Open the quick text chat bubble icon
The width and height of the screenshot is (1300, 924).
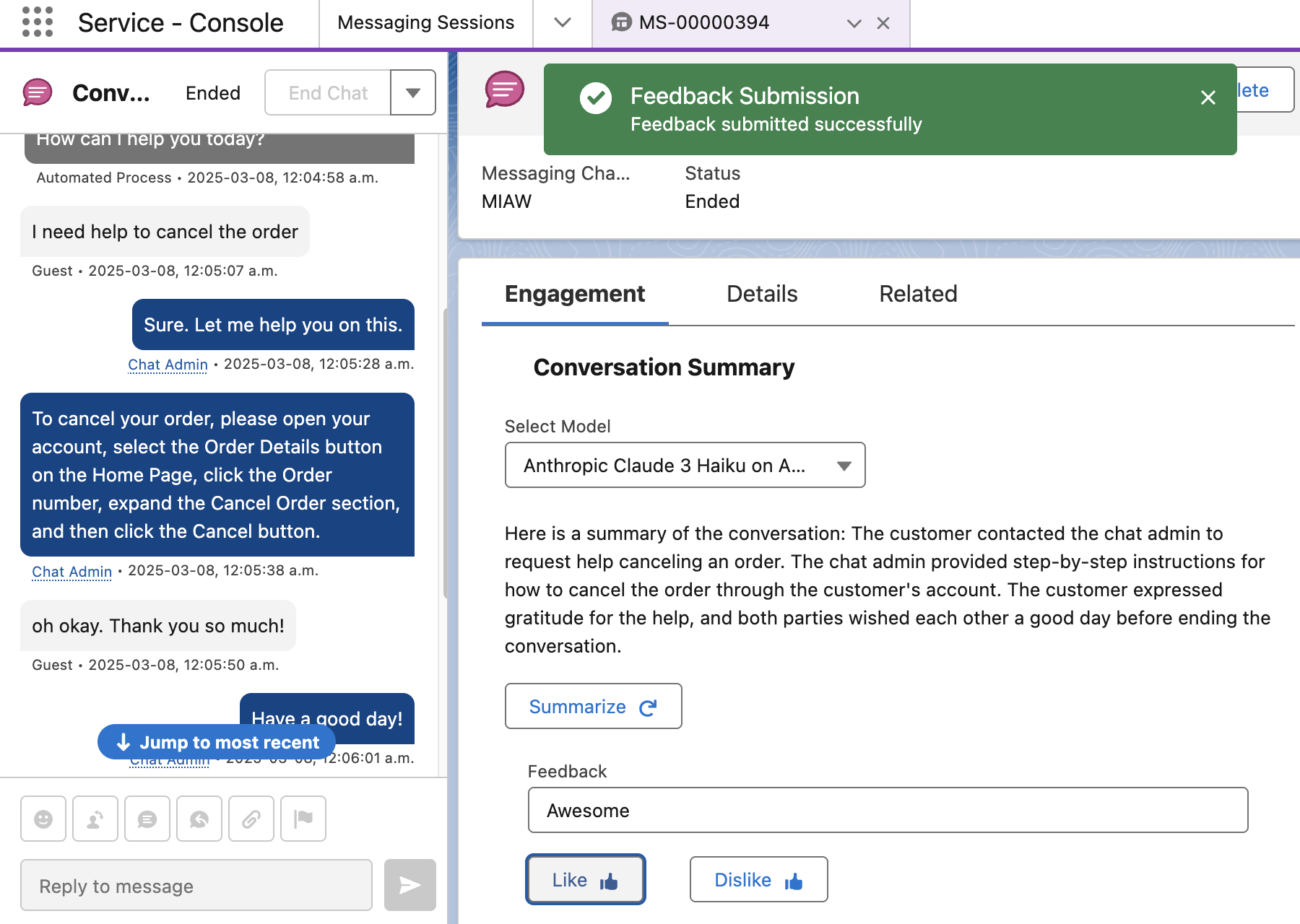[x=147, y=819]
